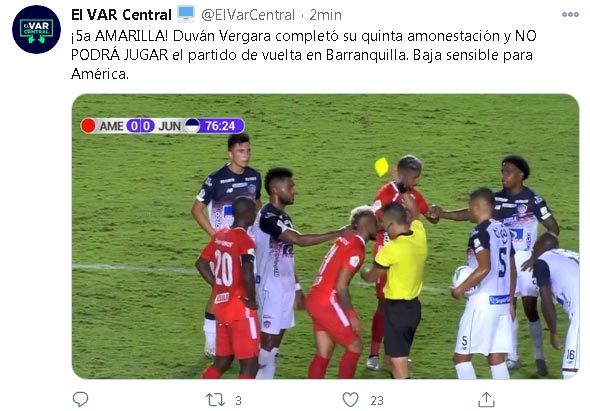Open the match image thumbnail
Viewport: 590px width, 411px height.
[325, 236]
